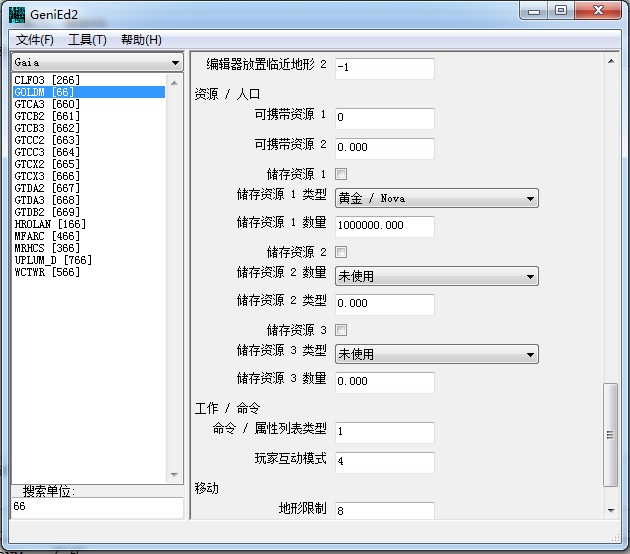Click the GeniEd2 application icon in title bar
The height and width of the screenshot is (554, 630).
point(17,13)
